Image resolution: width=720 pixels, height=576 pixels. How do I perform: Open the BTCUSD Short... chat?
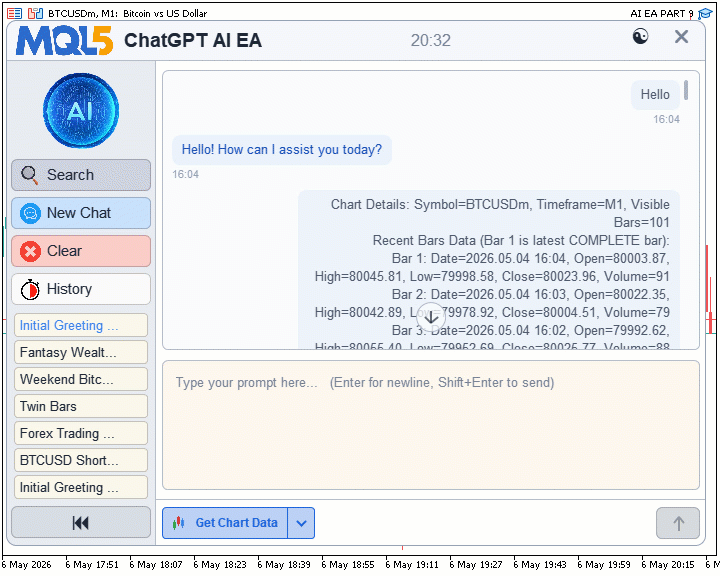[81, 460]
